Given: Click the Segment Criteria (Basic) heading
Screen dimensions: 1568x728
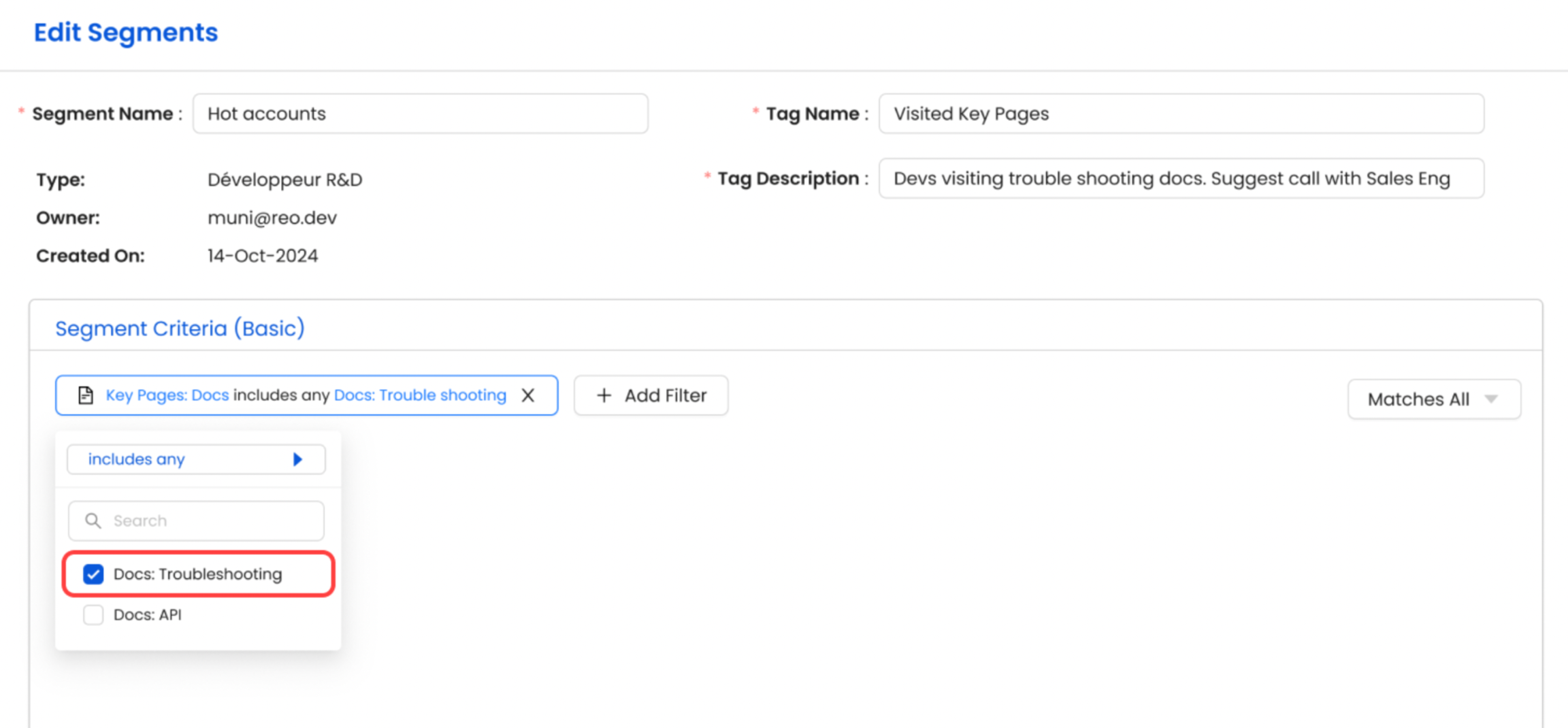Looking at the screenshot, I should click(x=180, y=329).
